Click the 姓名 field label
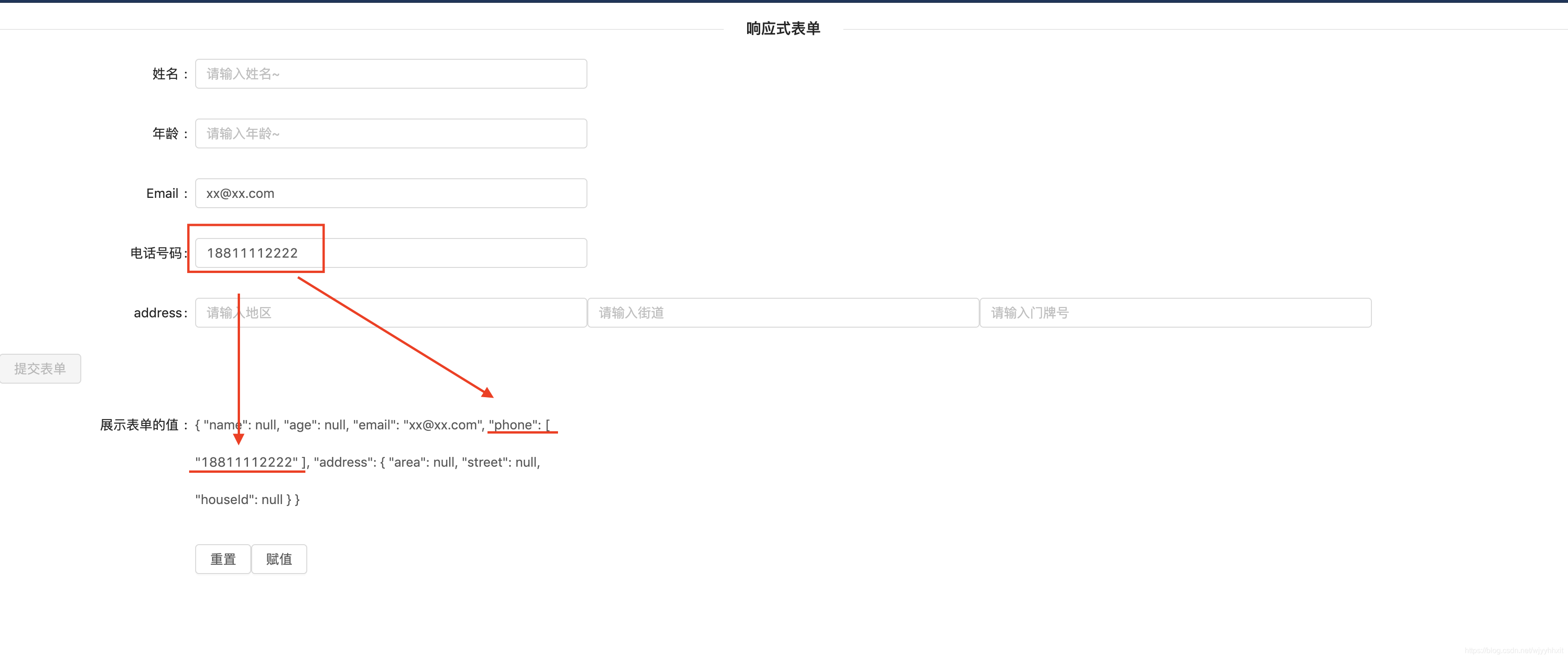 coord(166,74)
